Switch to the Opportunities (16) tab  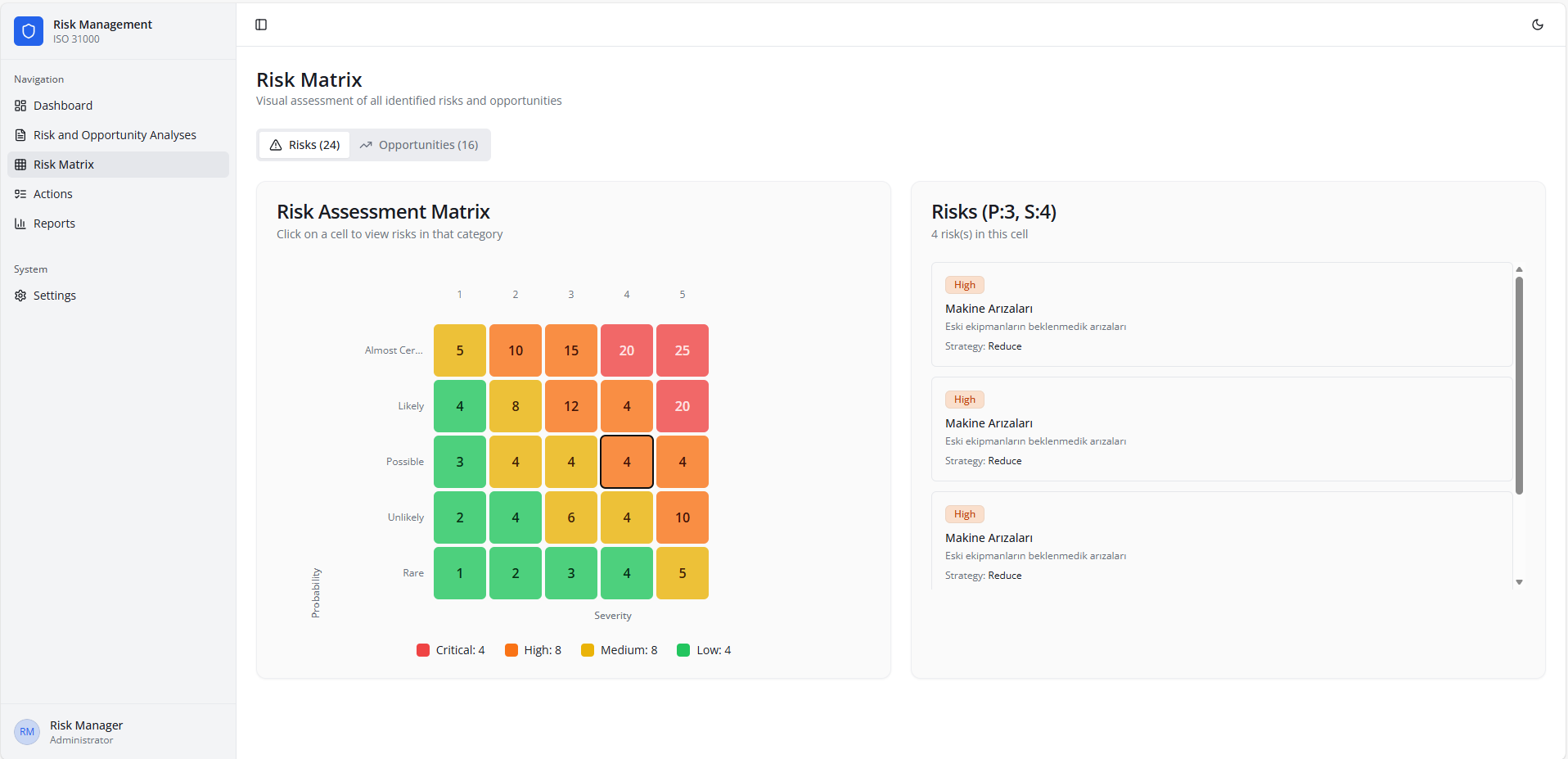(420, 144)
